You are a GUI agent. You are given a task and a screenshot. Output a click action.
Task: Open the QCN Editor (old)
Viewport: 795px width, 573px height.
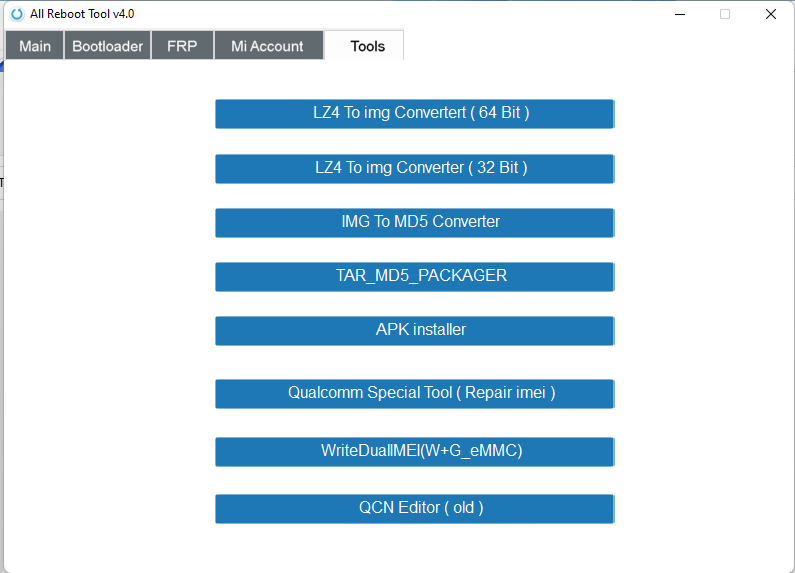tap(414, 508)
